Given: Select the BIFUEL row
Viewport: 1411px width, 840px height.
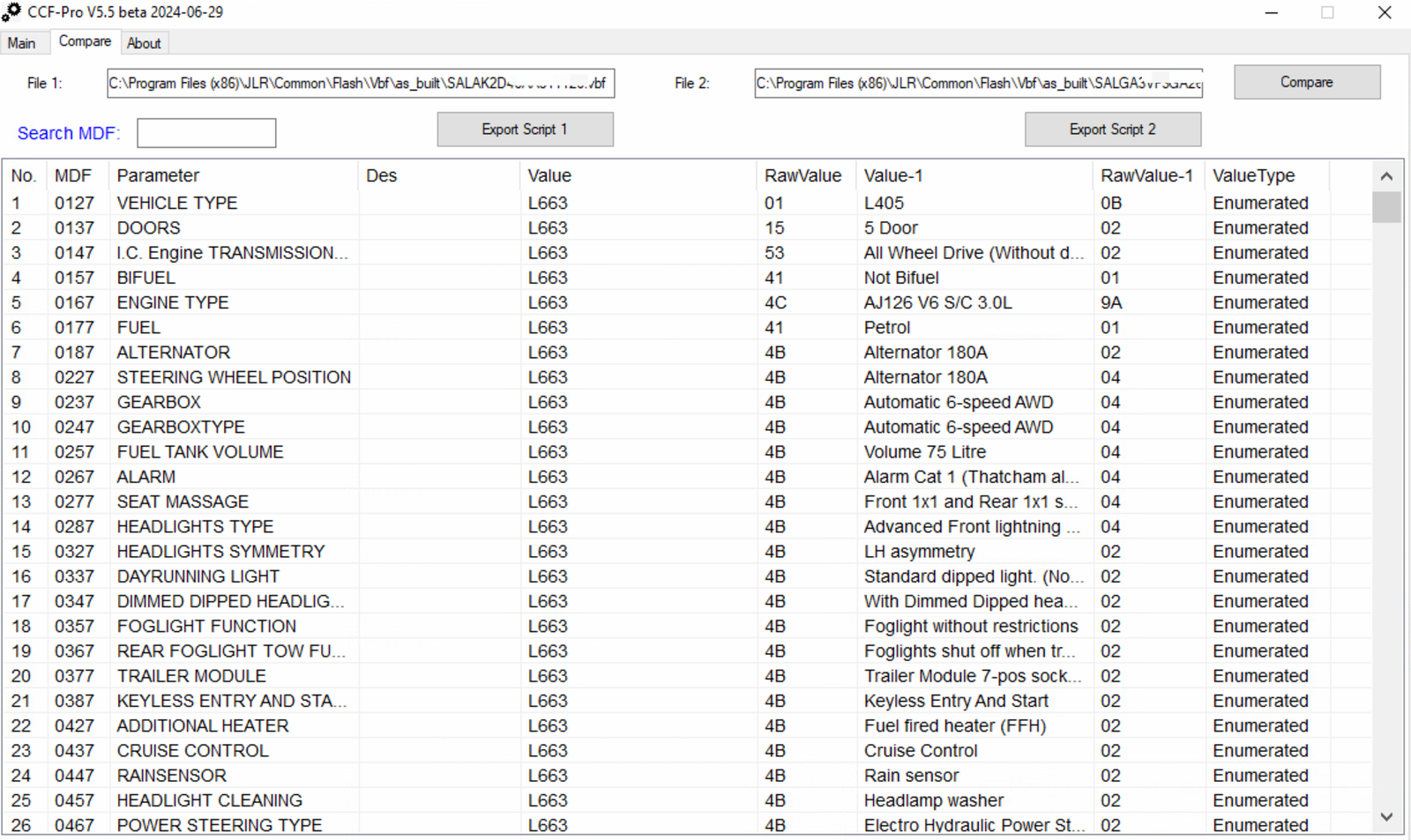Looking at the screenshot, I should click(x=686, y=278).
